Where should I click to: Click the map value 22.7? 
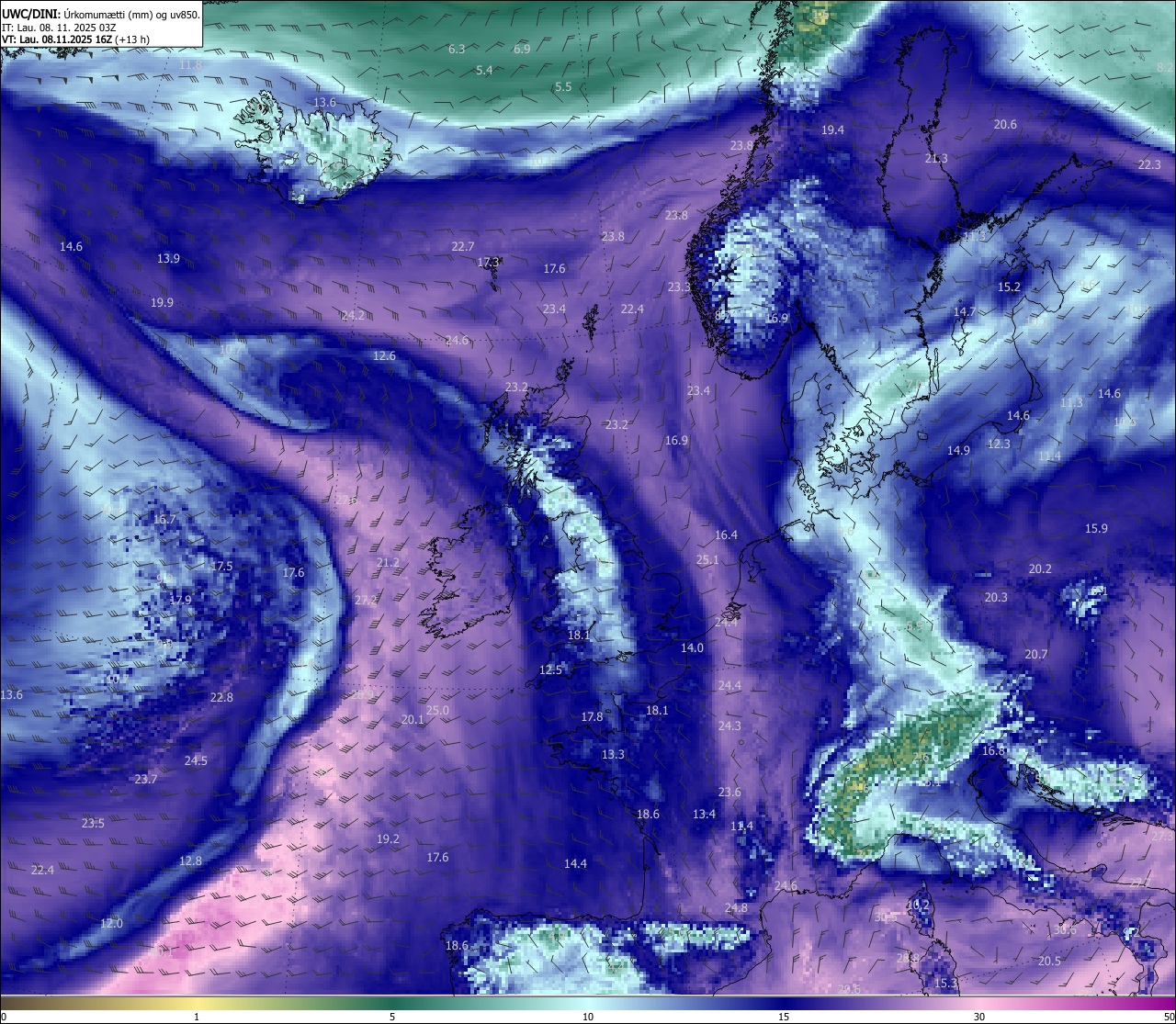[x=463, y=246]
